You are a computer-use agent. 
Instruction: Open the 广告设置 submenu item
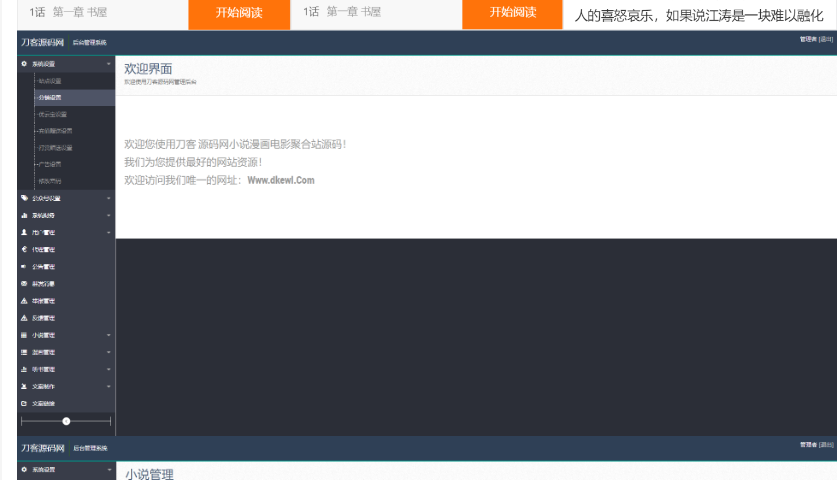click(x=50, y=164)
